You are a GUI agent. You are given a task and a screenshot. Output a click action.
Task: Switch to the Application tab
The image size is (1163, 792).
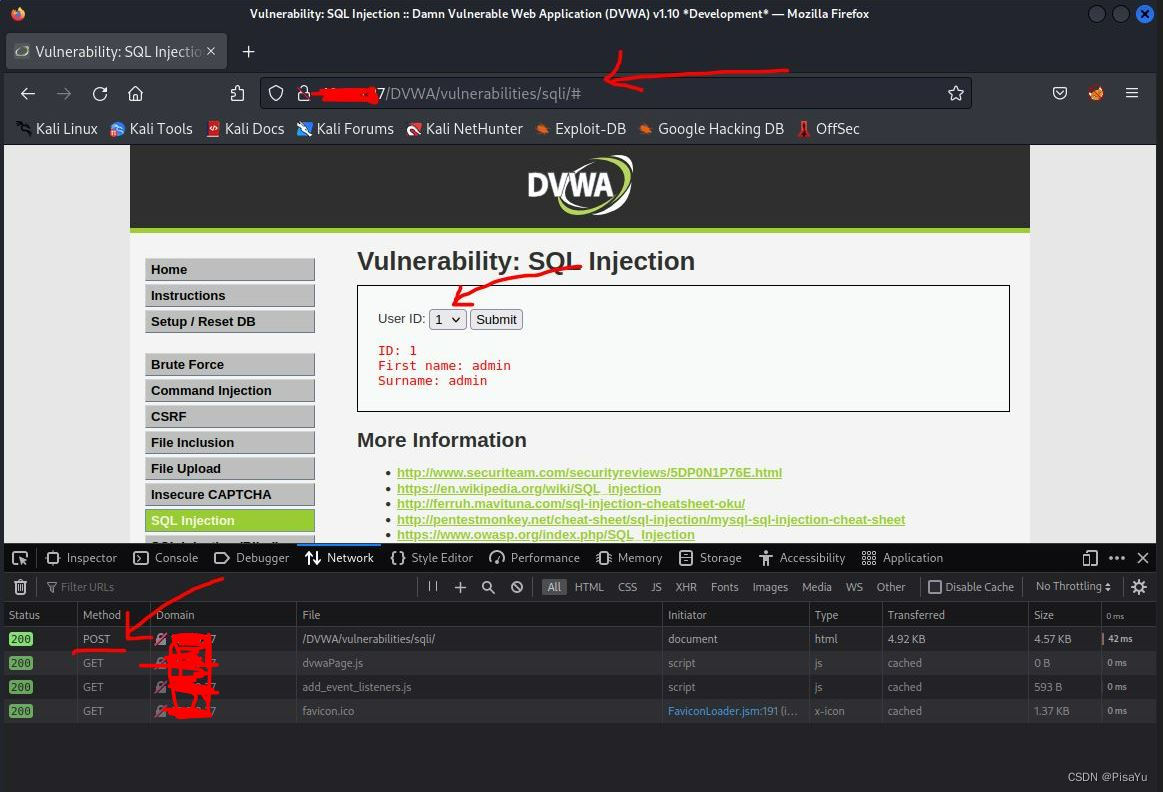tap(902, 558)
